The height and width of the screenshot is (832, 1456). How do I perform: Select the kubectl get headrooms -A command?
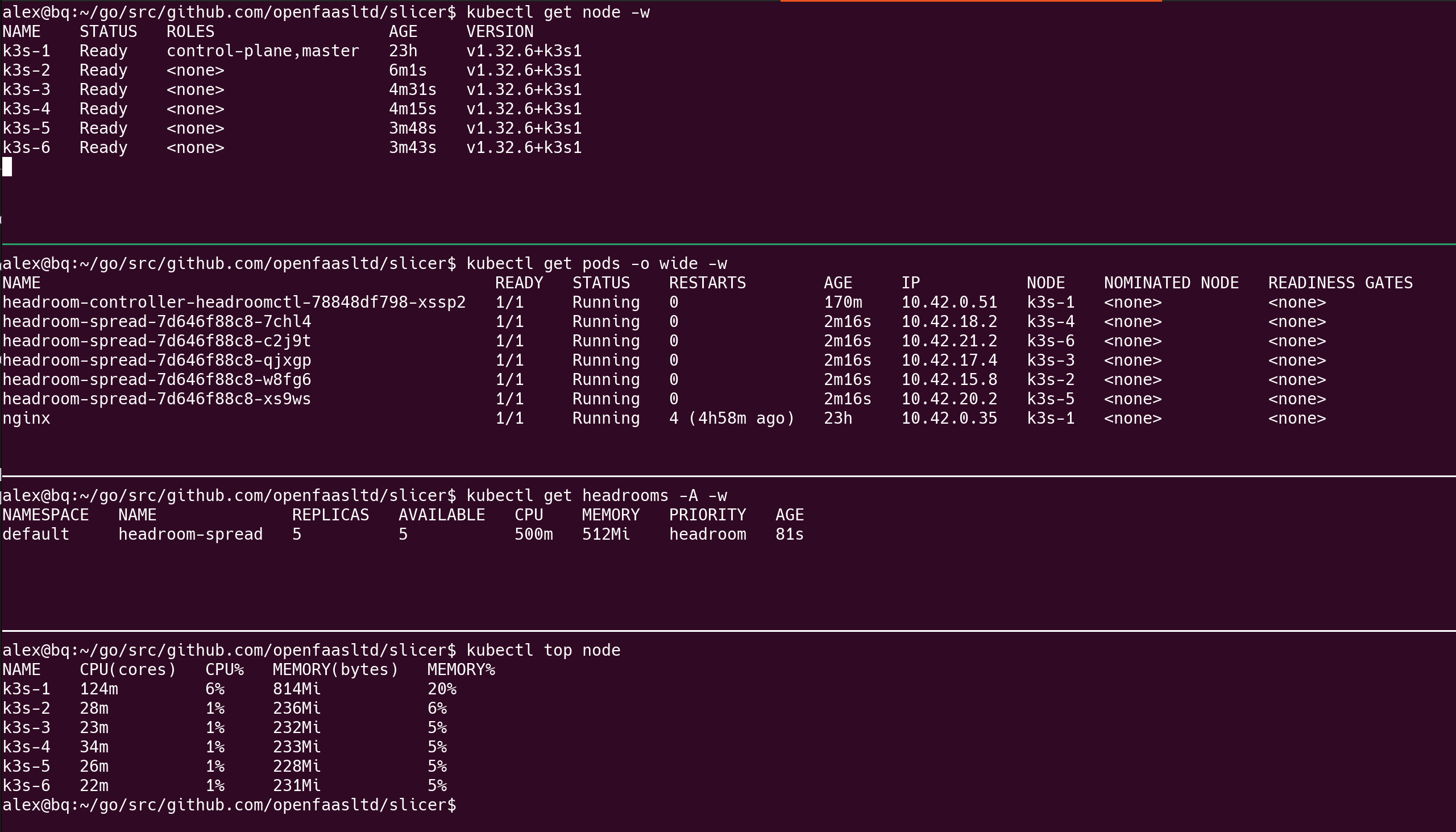point(597,495)
